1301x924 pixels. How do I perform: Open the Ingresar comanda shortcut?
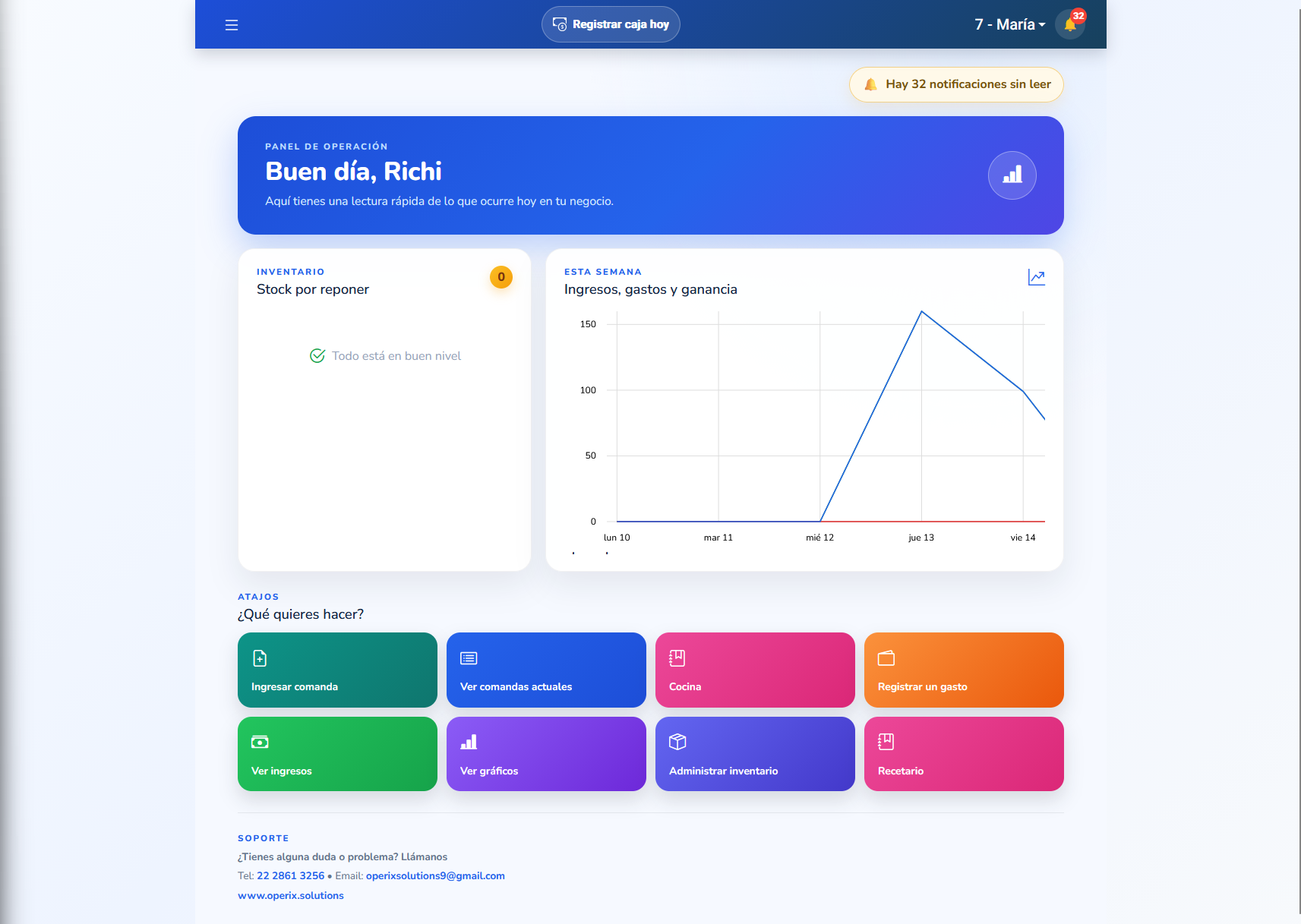(x=337, y=670)
